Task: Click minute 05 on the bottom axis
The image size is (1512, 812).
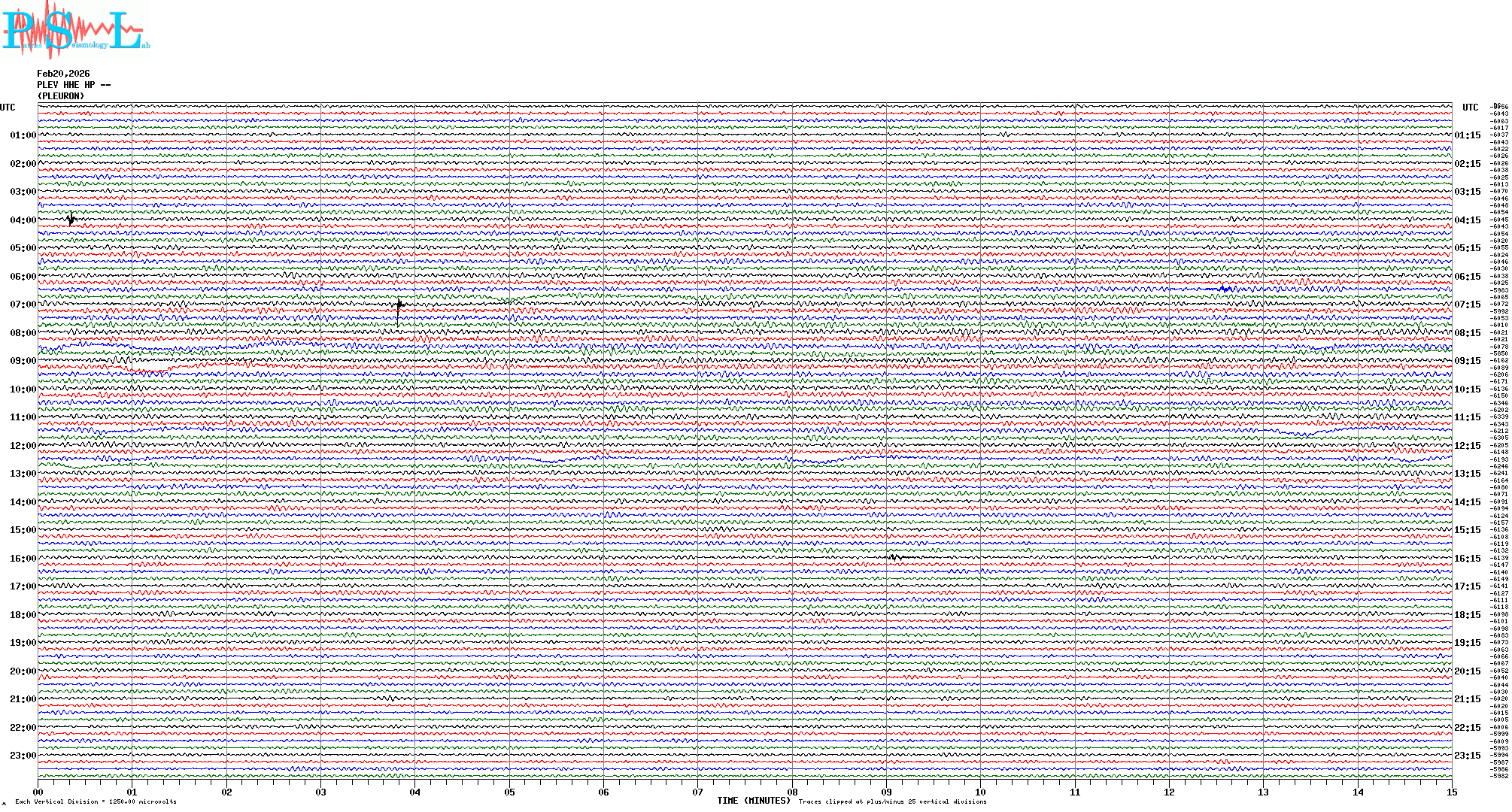Action: coord(509,792)
